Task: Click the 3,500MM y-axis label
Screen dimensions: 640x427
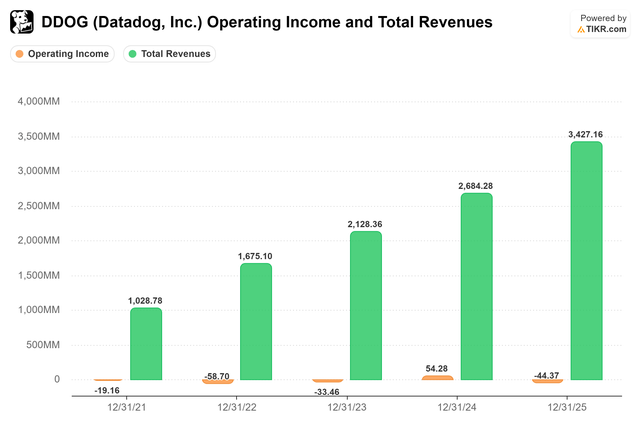Action: (x=38, y=136)
